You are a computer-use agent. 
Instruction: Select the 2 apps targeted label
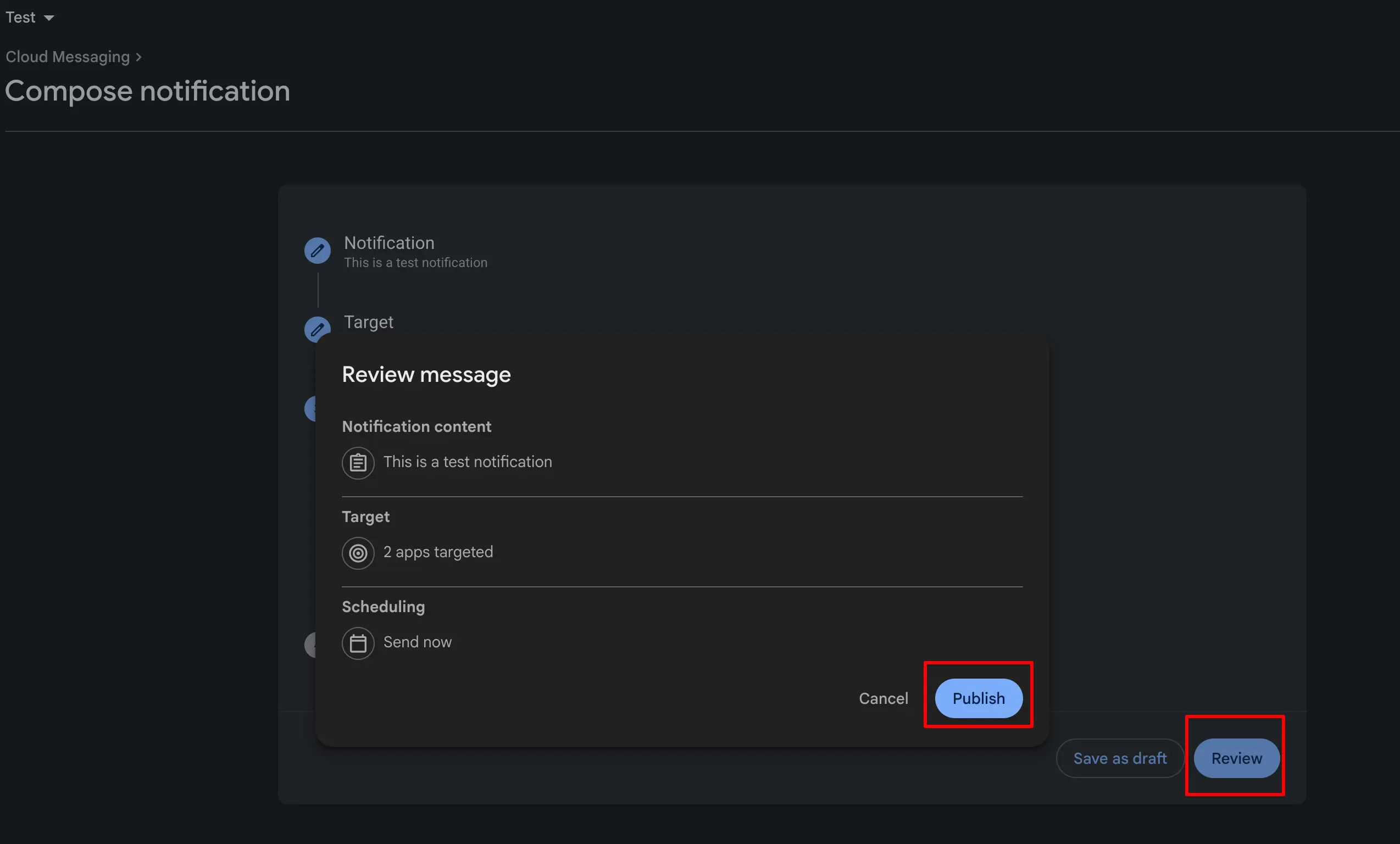click(x=438, y=551)
